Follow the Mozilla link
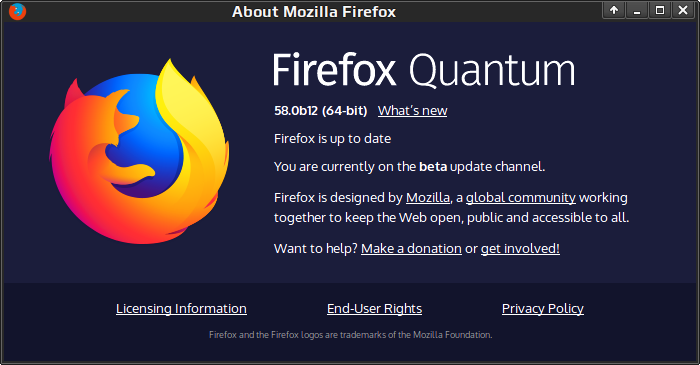The width and height of the screenshot is (700, 365). coord(428,198)
